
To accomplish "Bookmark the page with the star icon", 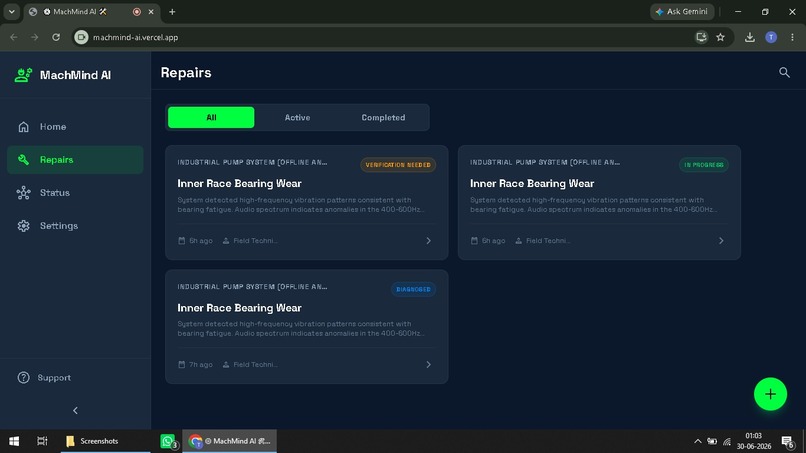I will point(720,37).
